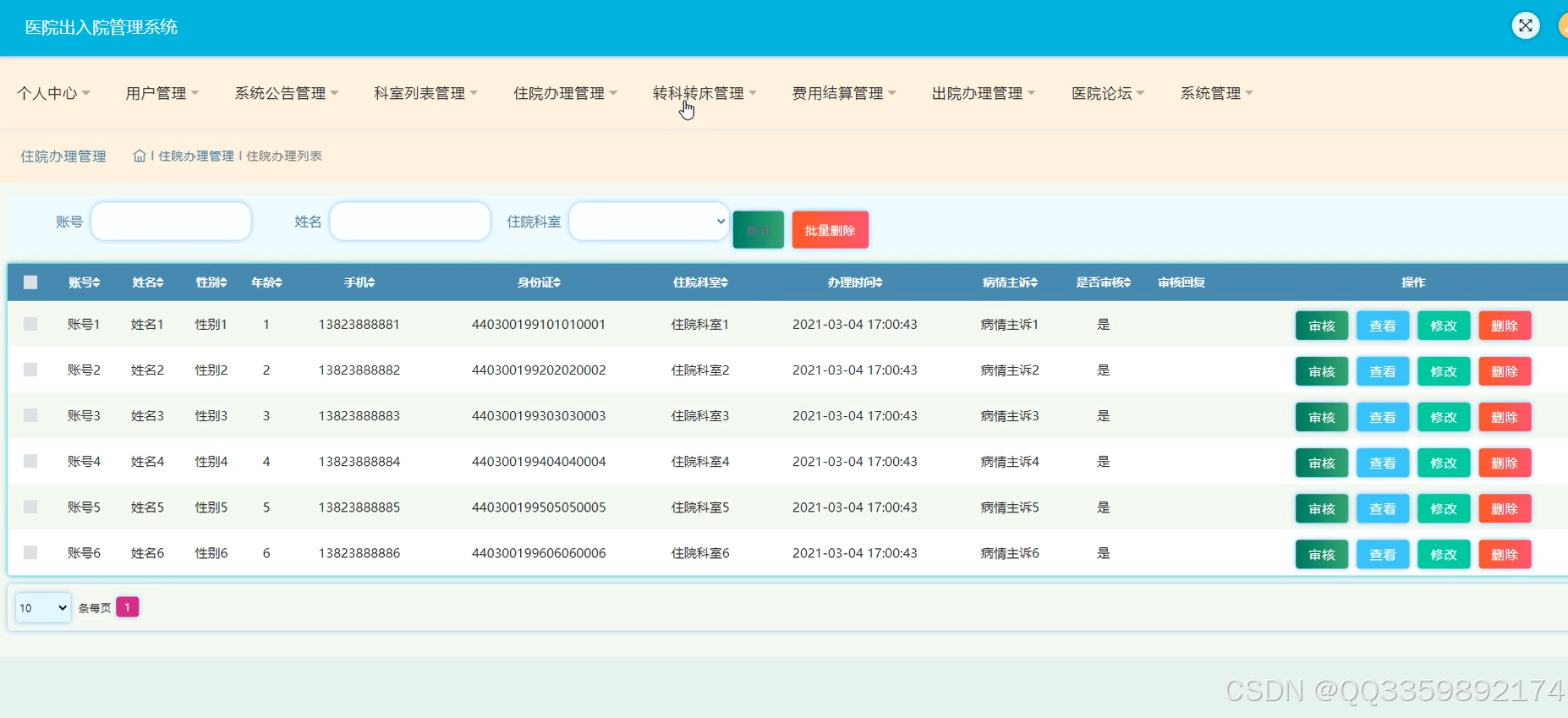
Task: Expand the 科室列表管理 menu
Action: pos(425,93)
